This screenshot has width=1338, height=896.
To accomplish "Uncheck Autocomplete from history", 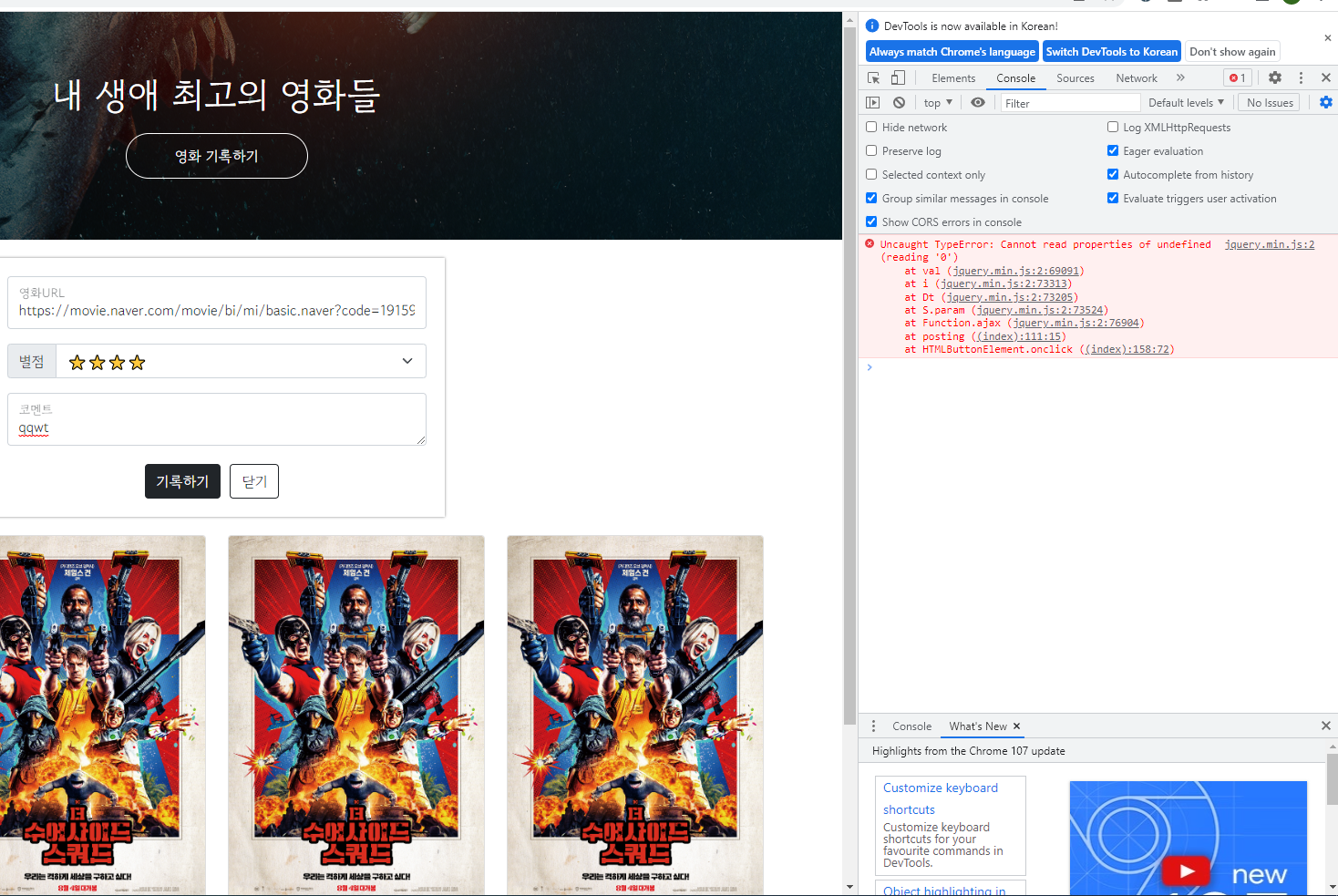I will coord(1113,175).
